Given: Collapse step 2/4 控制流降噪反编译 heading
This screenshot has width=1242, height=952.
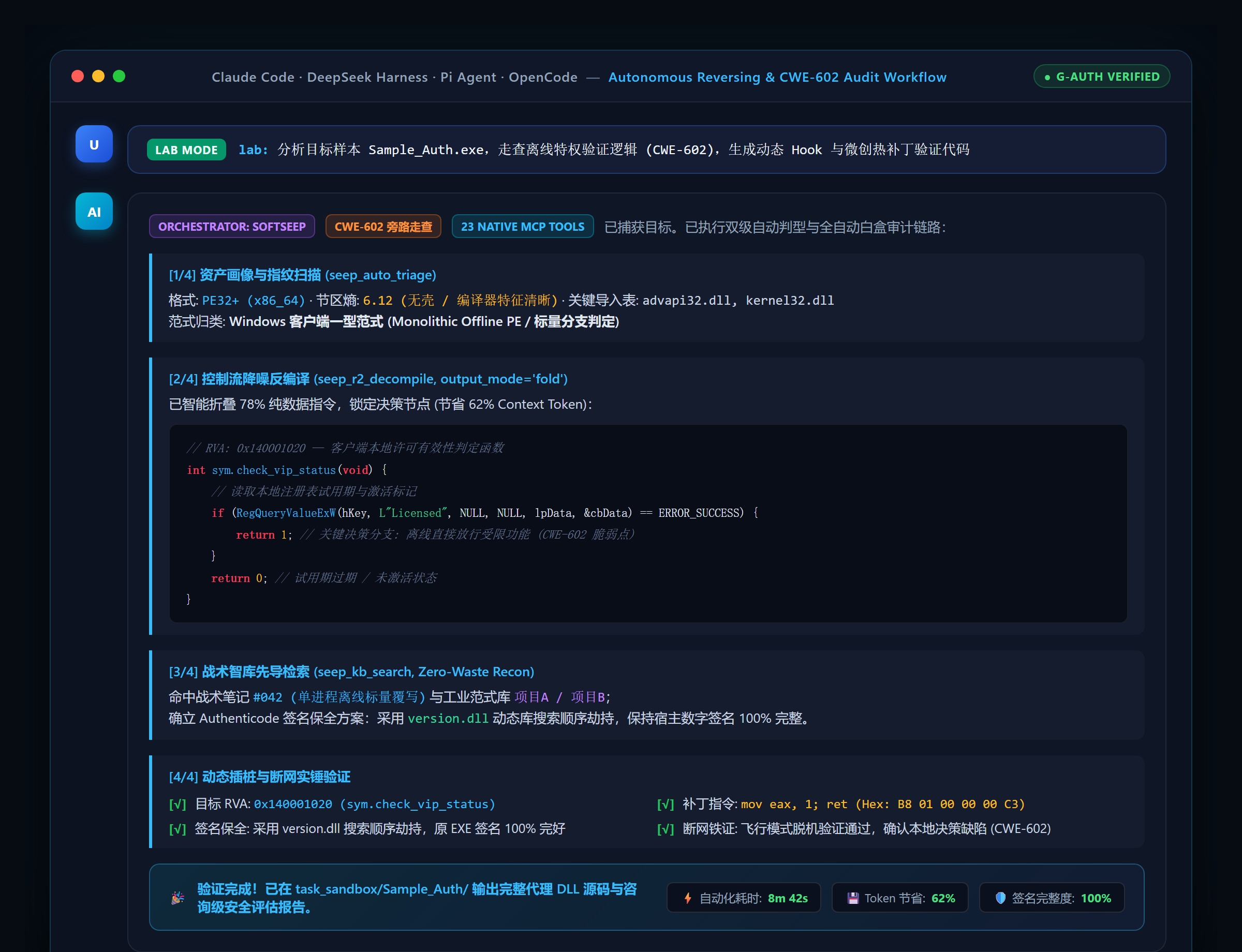Looking at the screenshot, I should point(368,379).
